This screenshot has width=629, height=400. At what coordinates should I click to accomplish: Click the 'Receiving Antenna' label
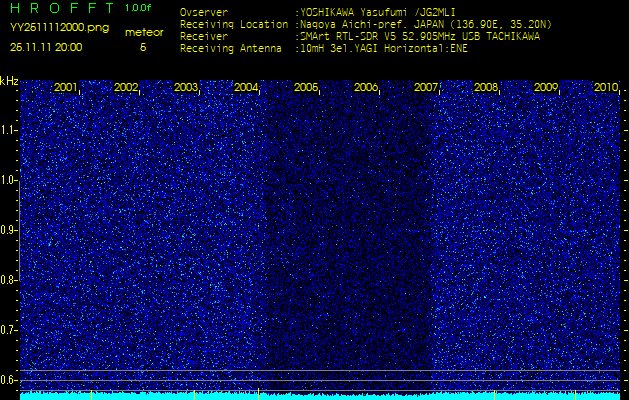(x=231, y=49)
